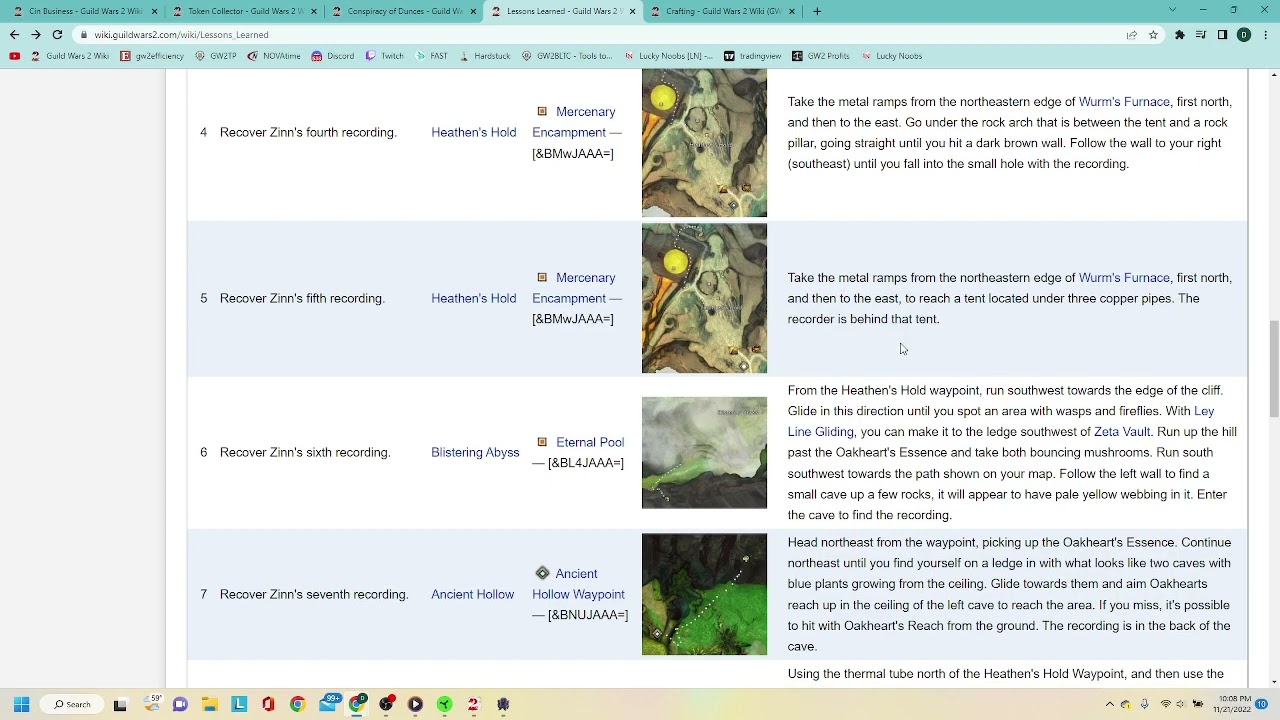Open Wurm's Furnace link in row 4

pyautogui.click(x=1124, y=102)
